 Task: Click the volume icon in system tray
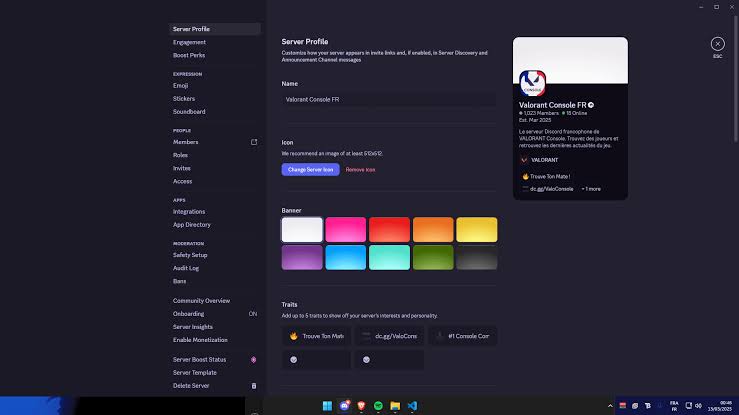[698, 406]
